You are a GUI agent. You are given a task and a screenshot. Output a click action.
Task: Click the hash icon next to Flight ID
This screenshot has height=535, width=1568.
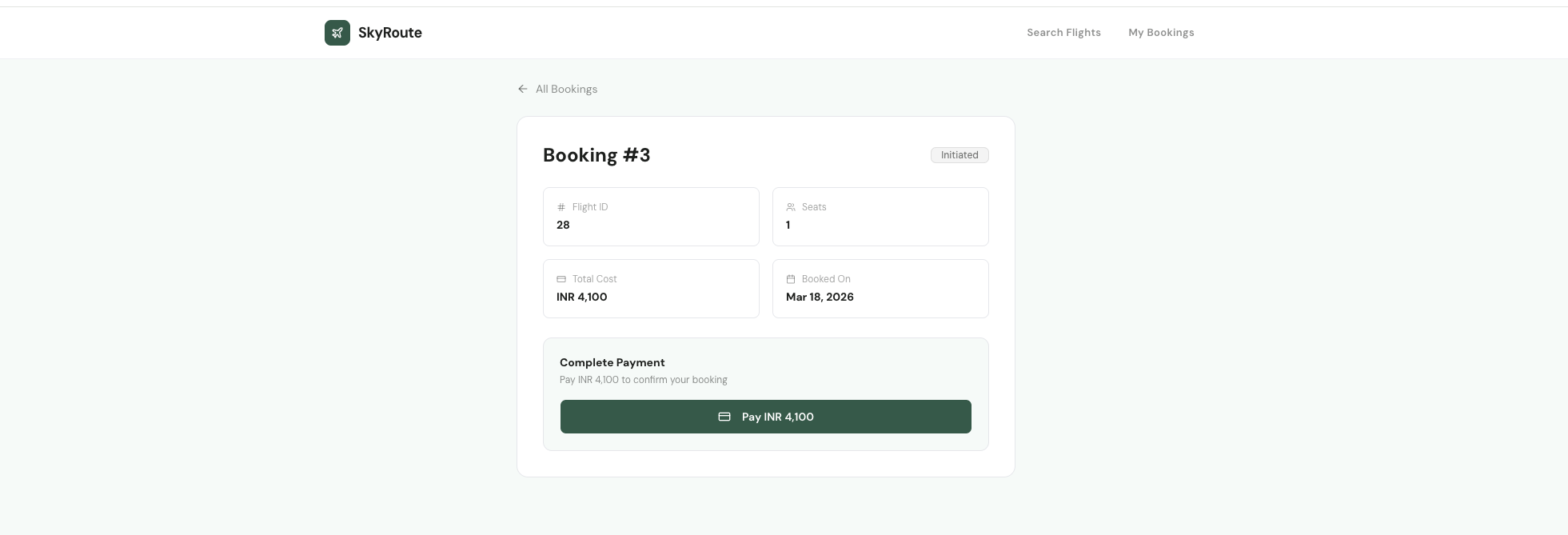(x=561, y=207)
